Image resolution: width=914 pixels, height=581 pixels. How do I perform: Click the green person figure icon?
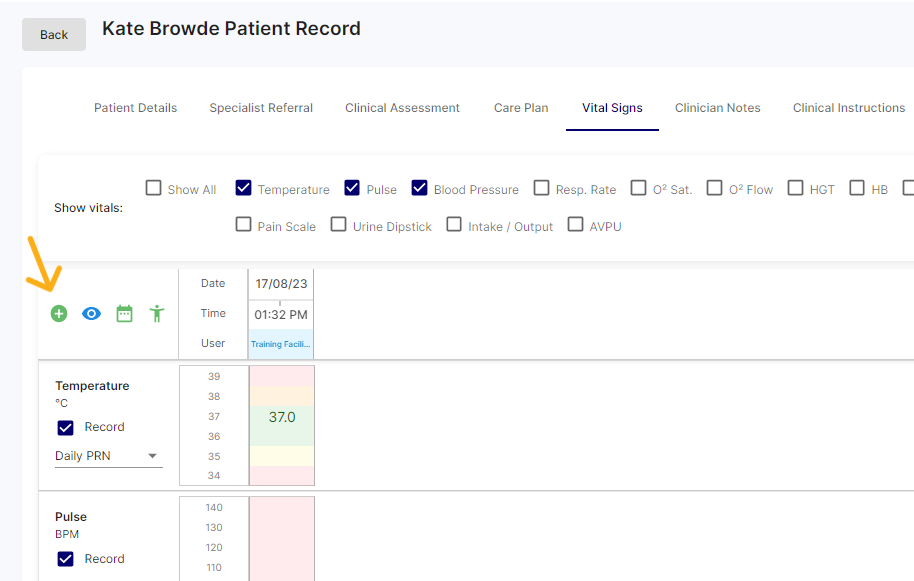(157, 314)
